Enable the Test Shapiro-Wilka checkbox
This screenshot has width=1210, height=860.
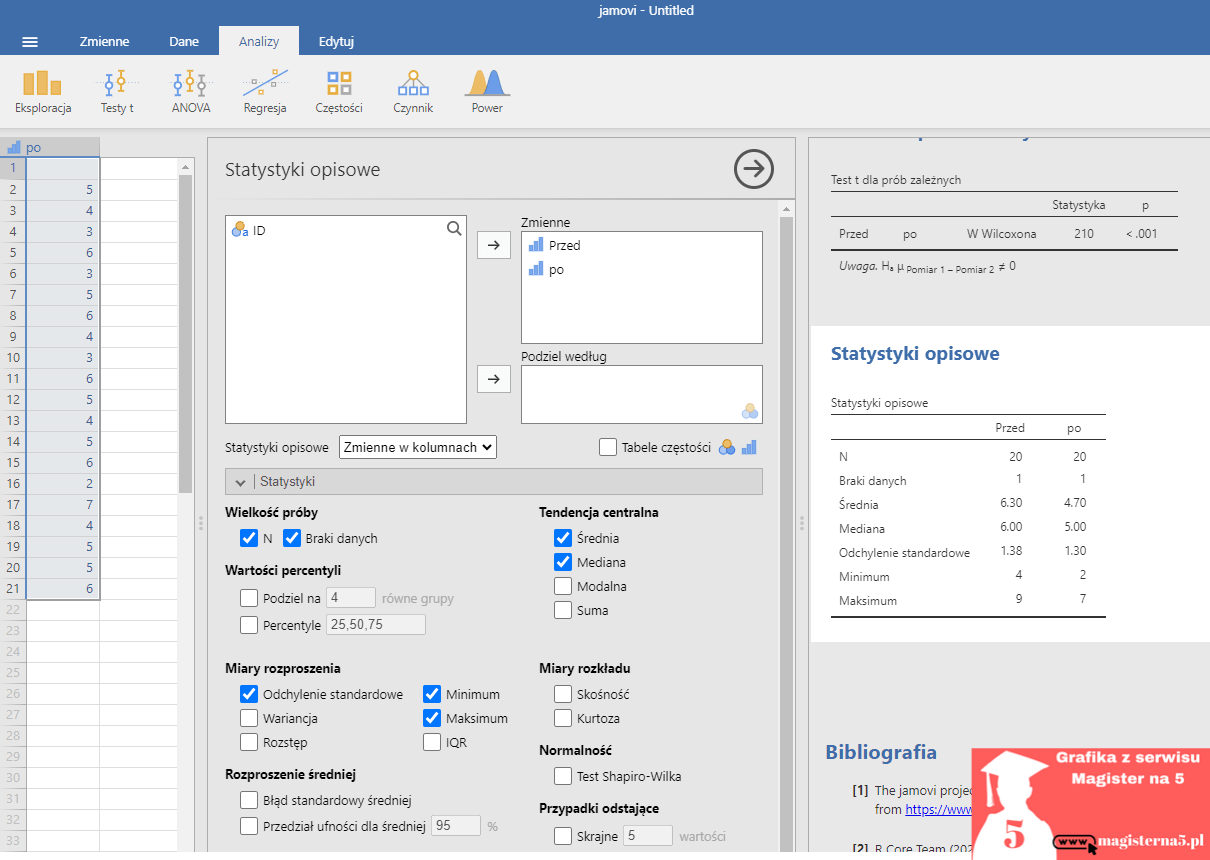point(563,776)
